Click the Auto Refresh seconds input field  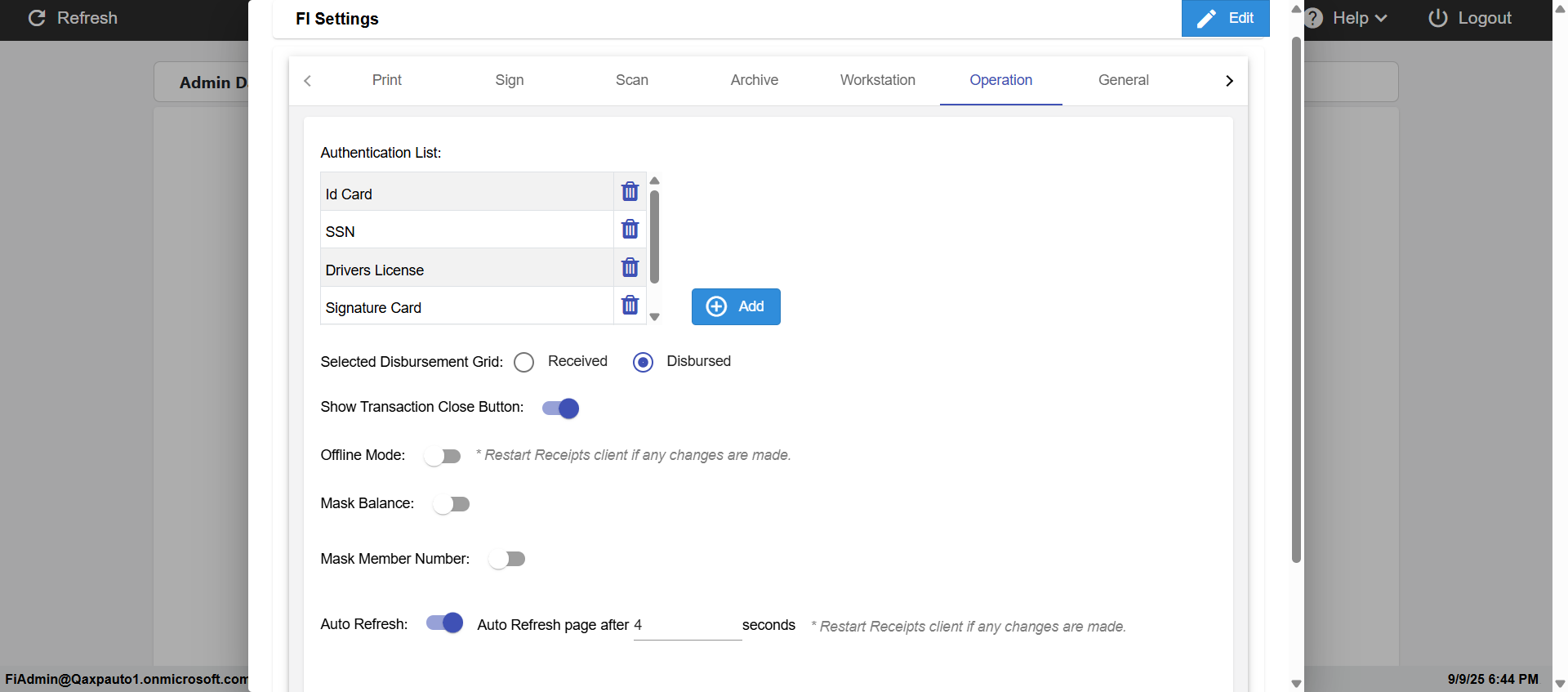point(687,626)
